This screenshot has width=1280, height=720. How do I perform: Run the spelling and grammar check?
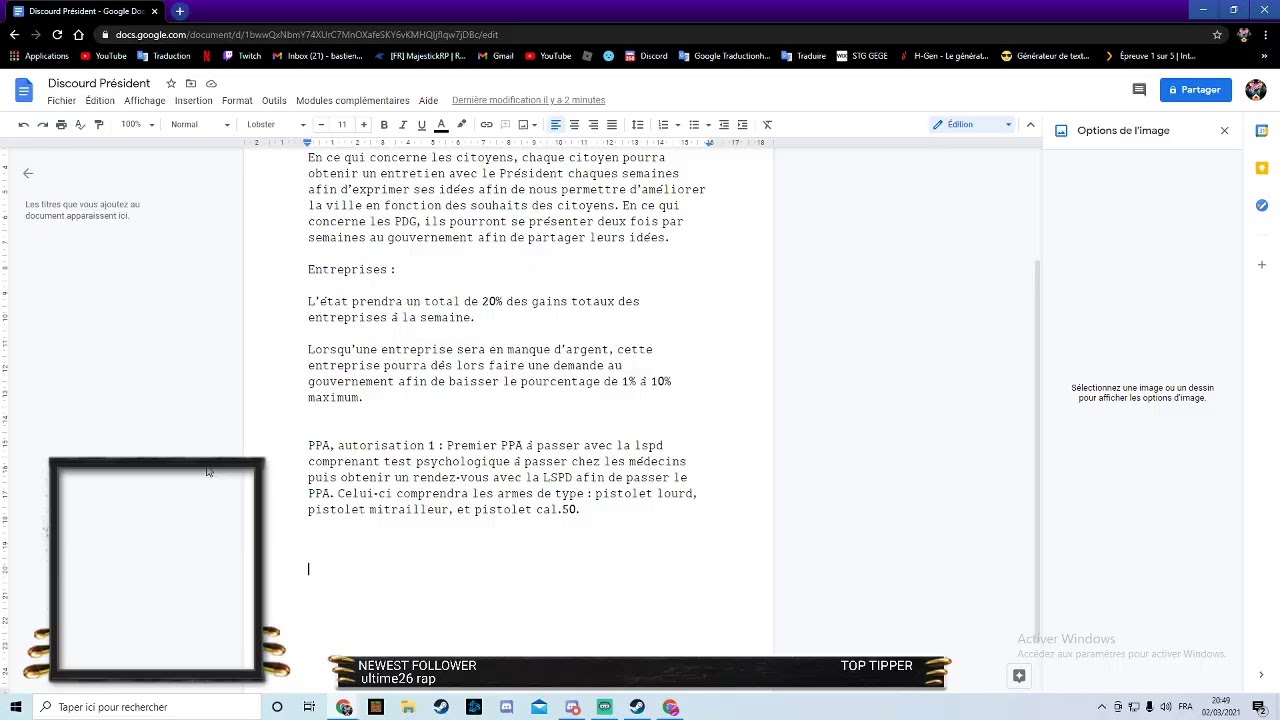(80, 125)
